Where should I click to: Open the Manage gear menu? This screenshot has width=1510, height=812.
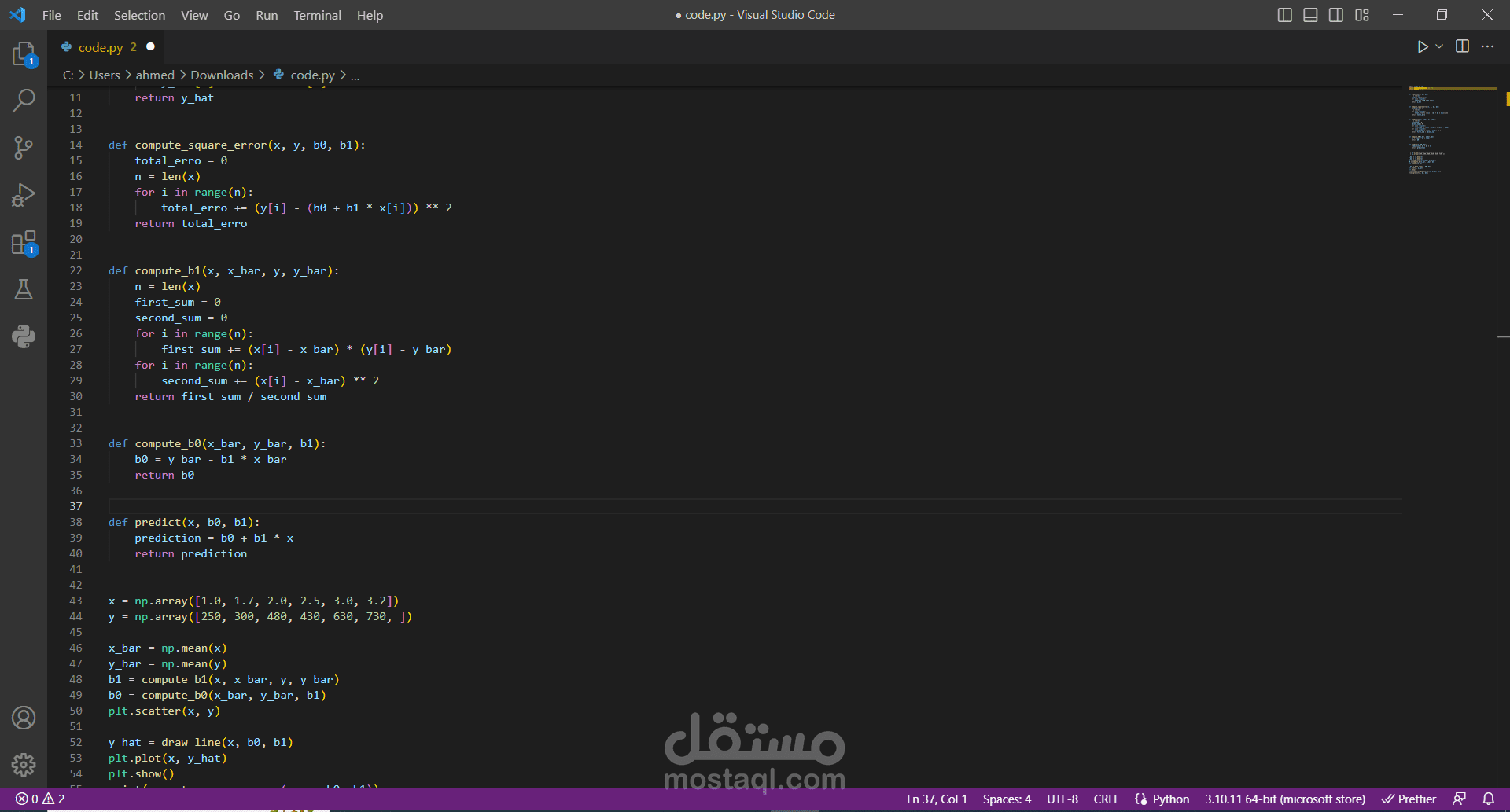(24, 764)
